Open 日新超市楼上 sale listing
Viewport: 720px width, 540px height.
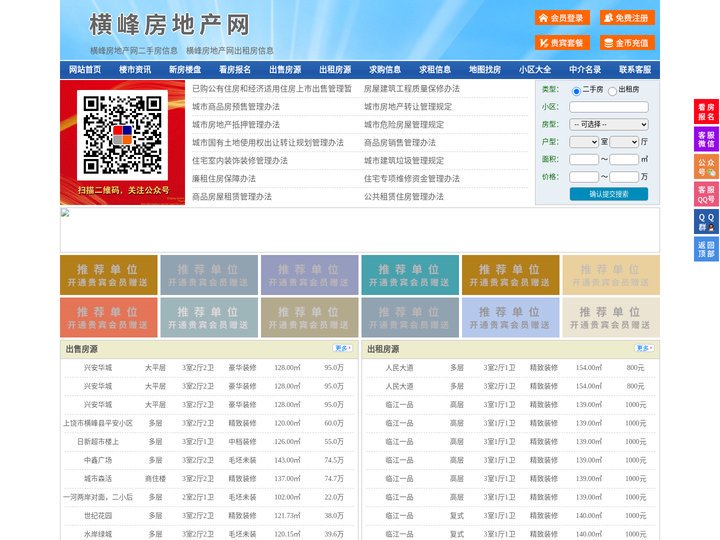coord(98,442)
